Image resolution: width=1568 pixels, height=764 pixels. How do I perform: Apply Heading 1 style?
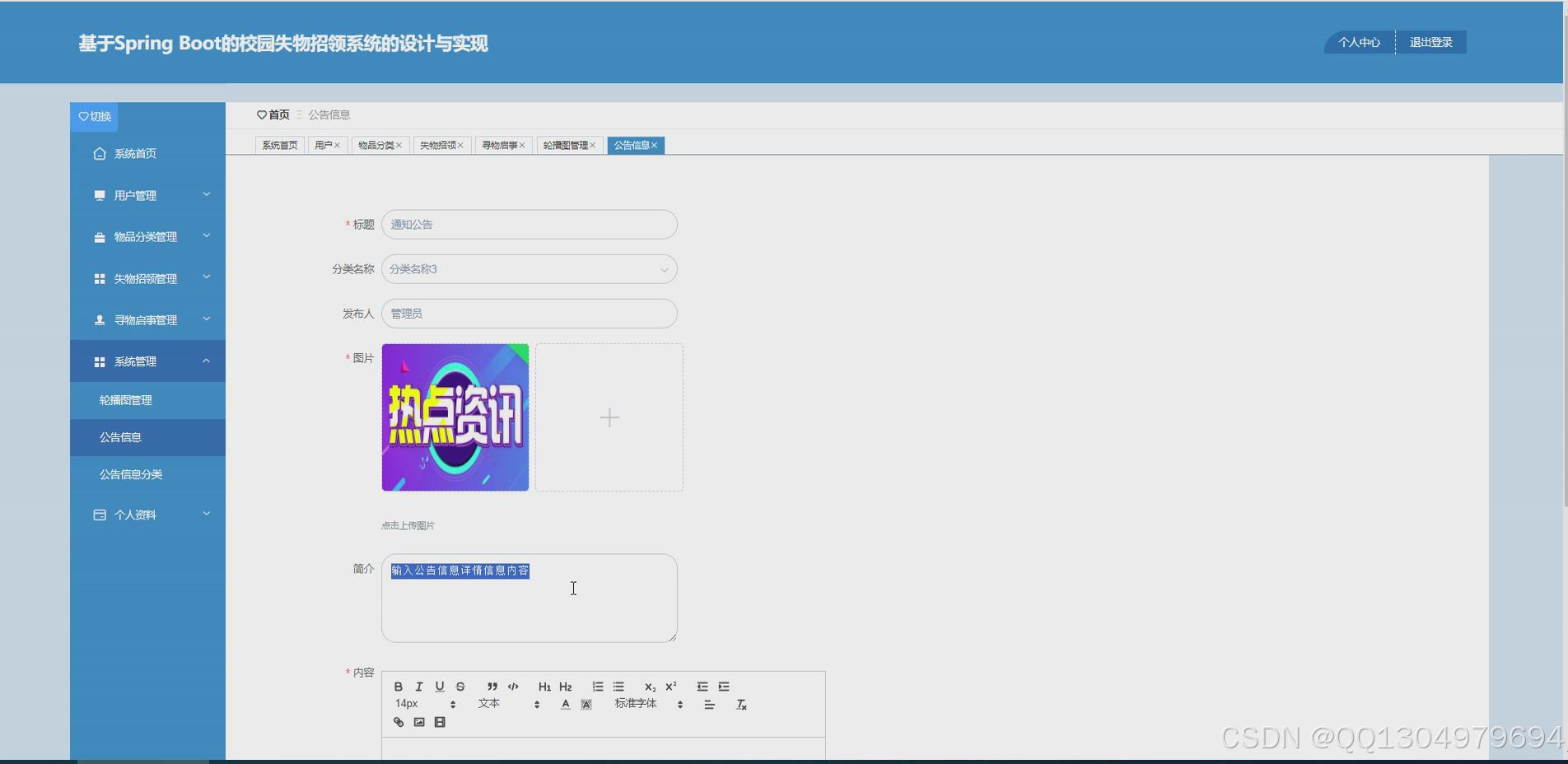[544, 687]
